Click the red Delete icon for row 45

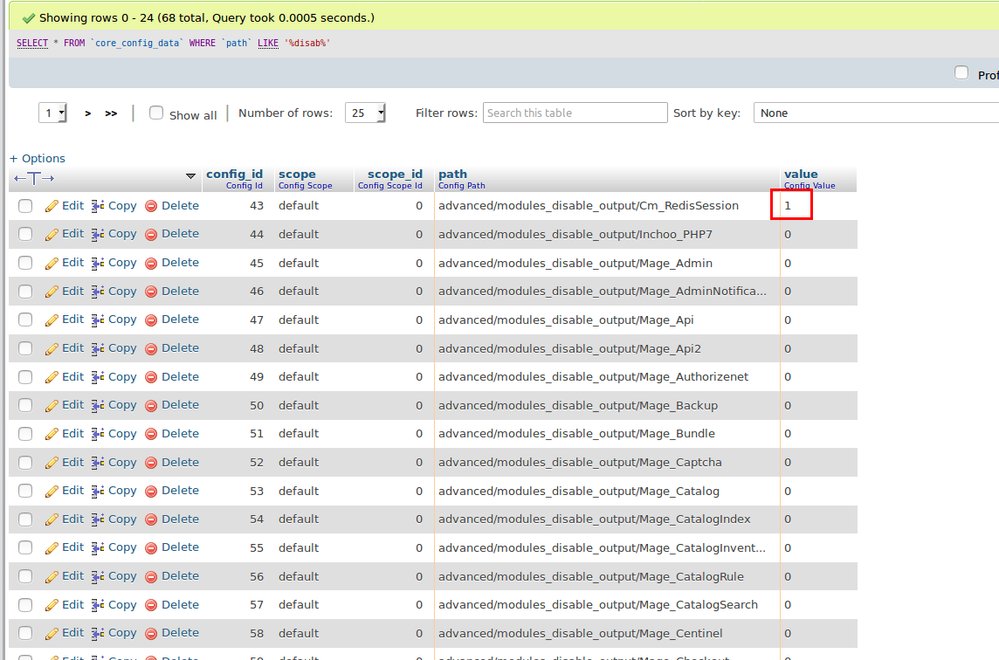click(x=152, y=263)
